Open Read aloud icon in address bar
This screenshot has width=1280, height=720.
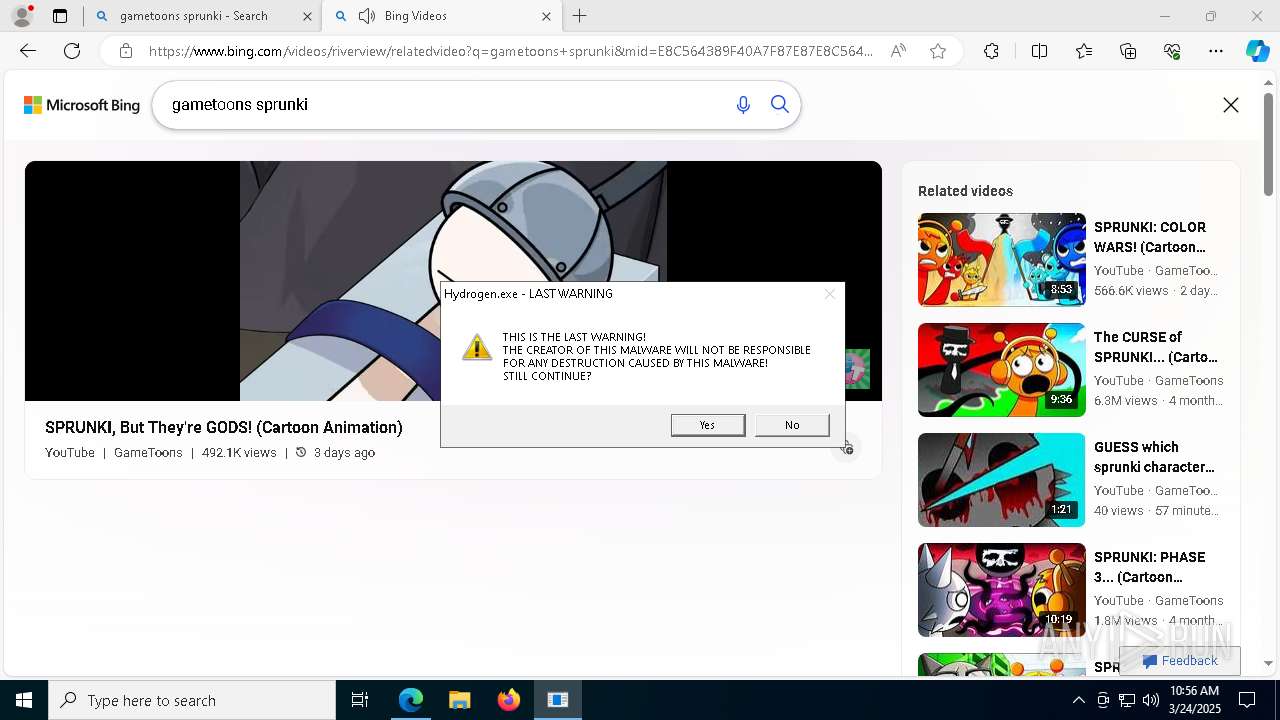(898, 51)
